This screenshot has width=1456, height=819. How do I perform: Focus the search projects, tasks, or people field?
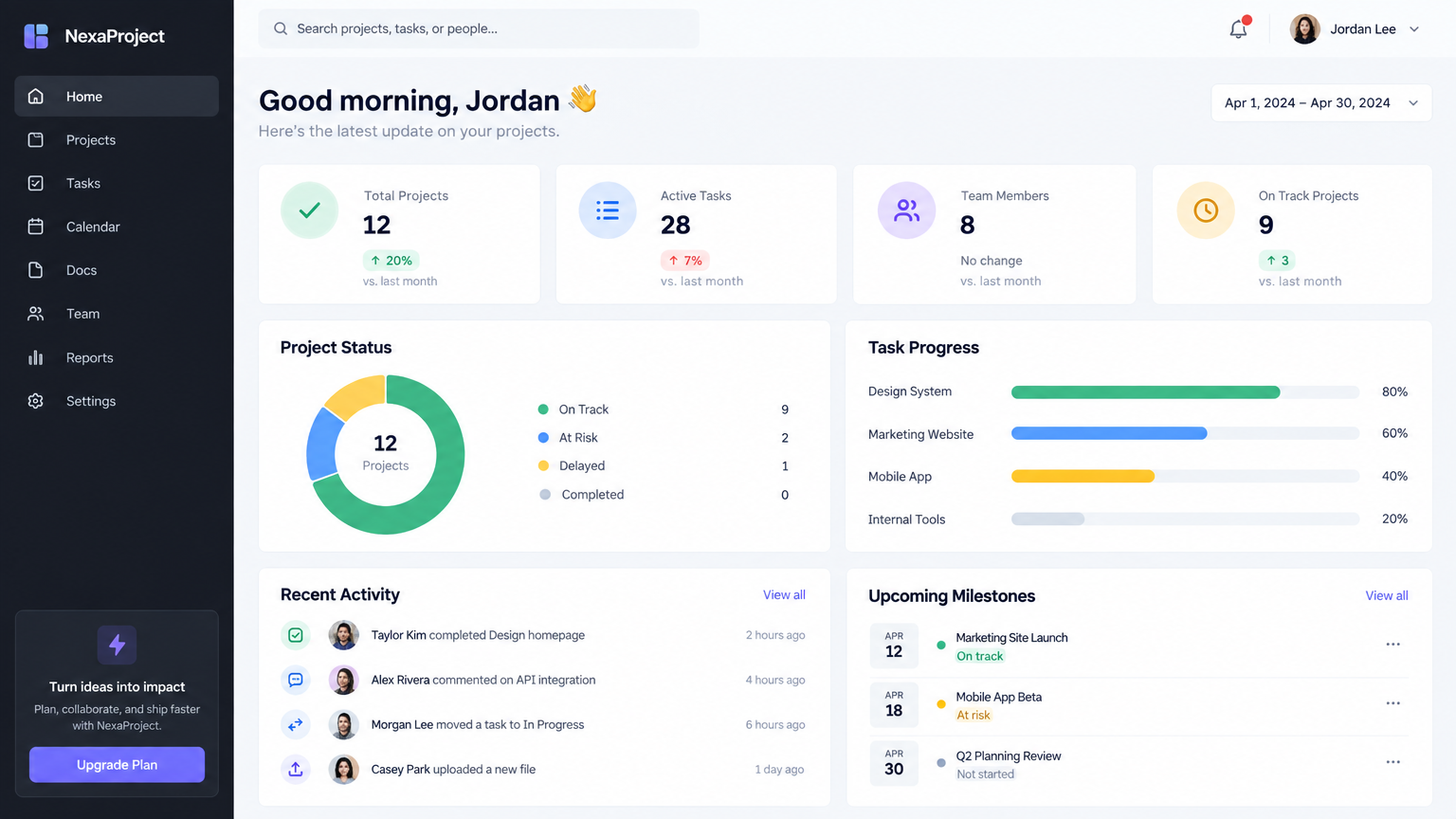[479, 28]
